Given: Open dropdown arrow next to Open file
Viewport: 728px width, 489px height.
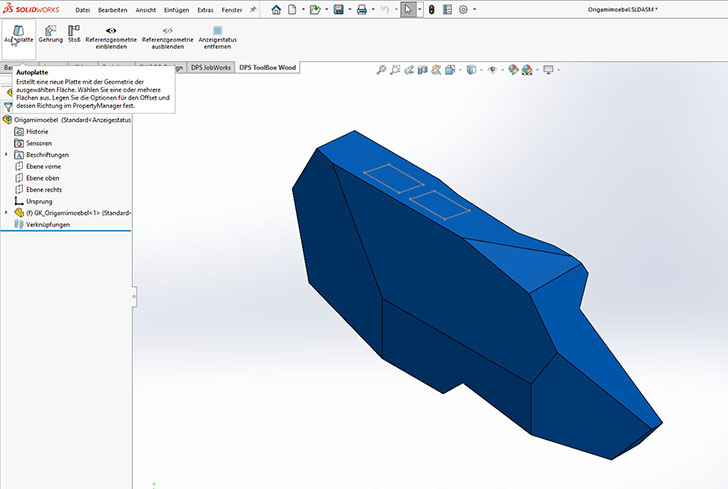Looking at the screenshot, I should pyautogui.click(x=326, y=9).
